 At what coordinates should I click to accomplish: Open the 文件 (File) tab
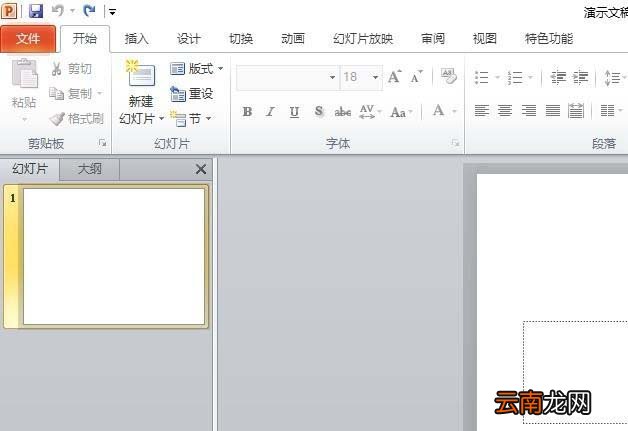pyautogui.click(x=28, y=39)
